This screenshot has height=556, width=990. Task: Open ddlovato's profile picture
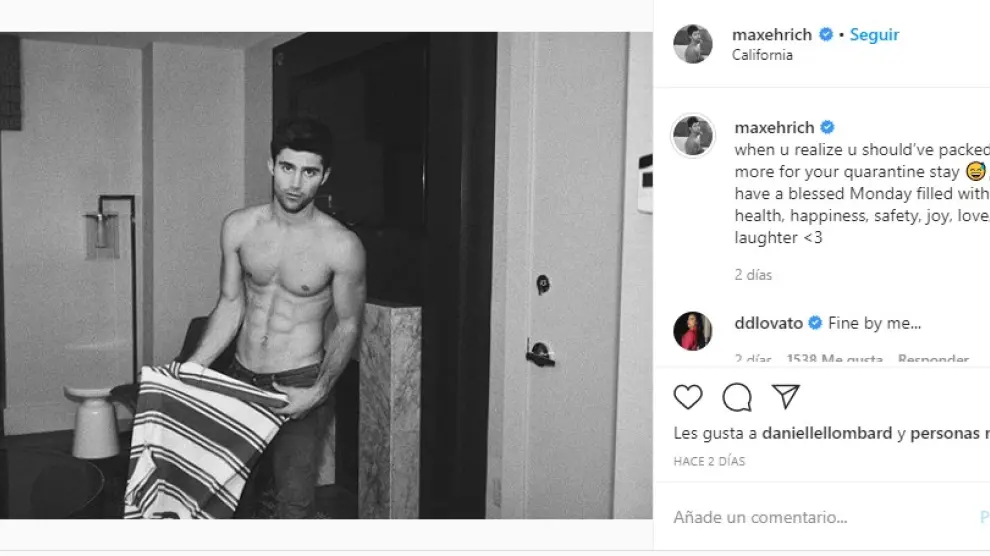click(x=692, y=331)
